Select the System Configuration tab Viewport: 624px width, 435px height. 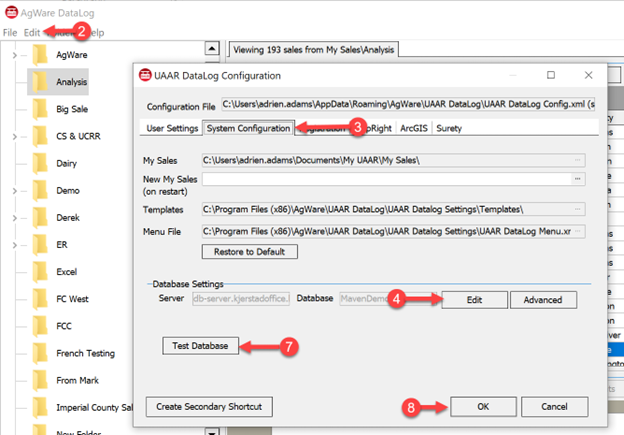point(248,128)
